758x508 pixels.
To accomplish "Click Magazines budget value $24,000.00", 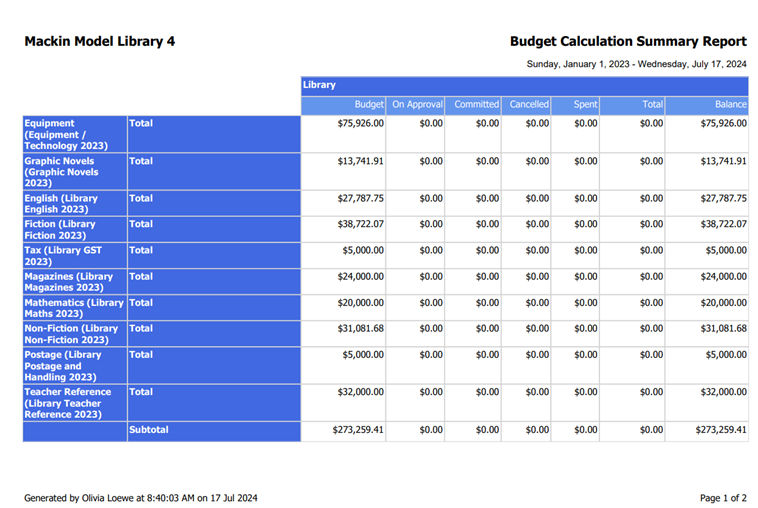I will [361, 276].
